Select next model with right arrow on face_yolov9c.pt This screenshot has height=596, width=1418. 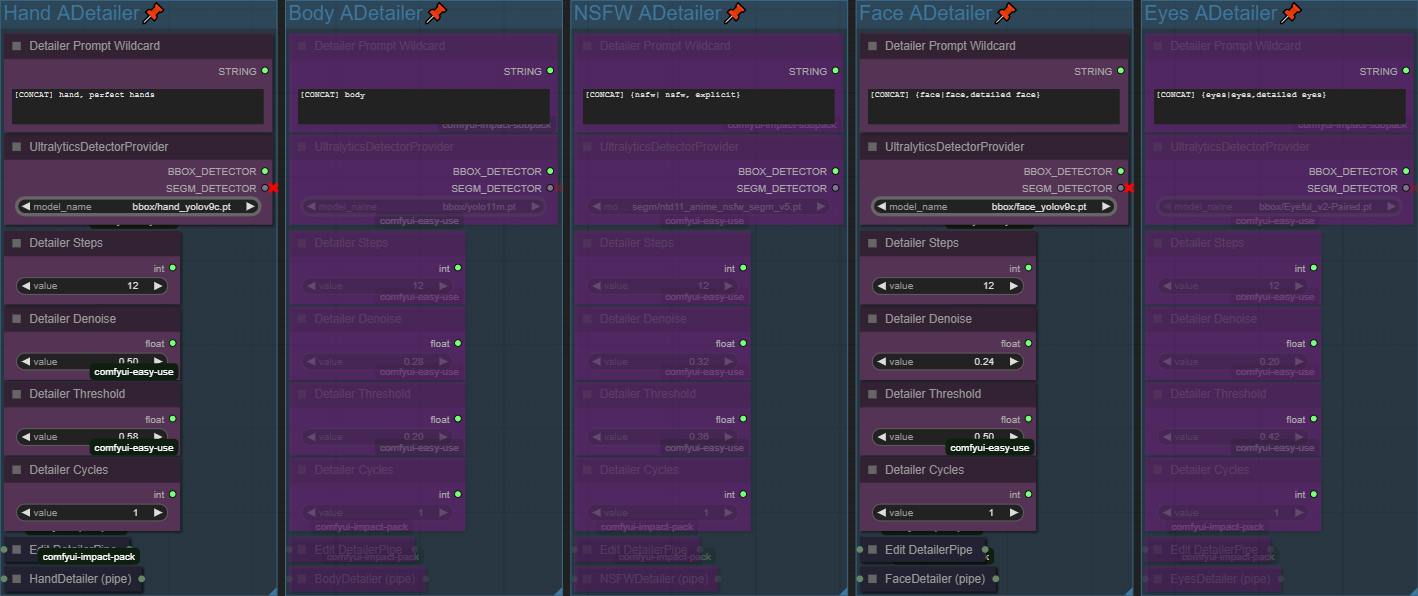tap(1106, 206)
